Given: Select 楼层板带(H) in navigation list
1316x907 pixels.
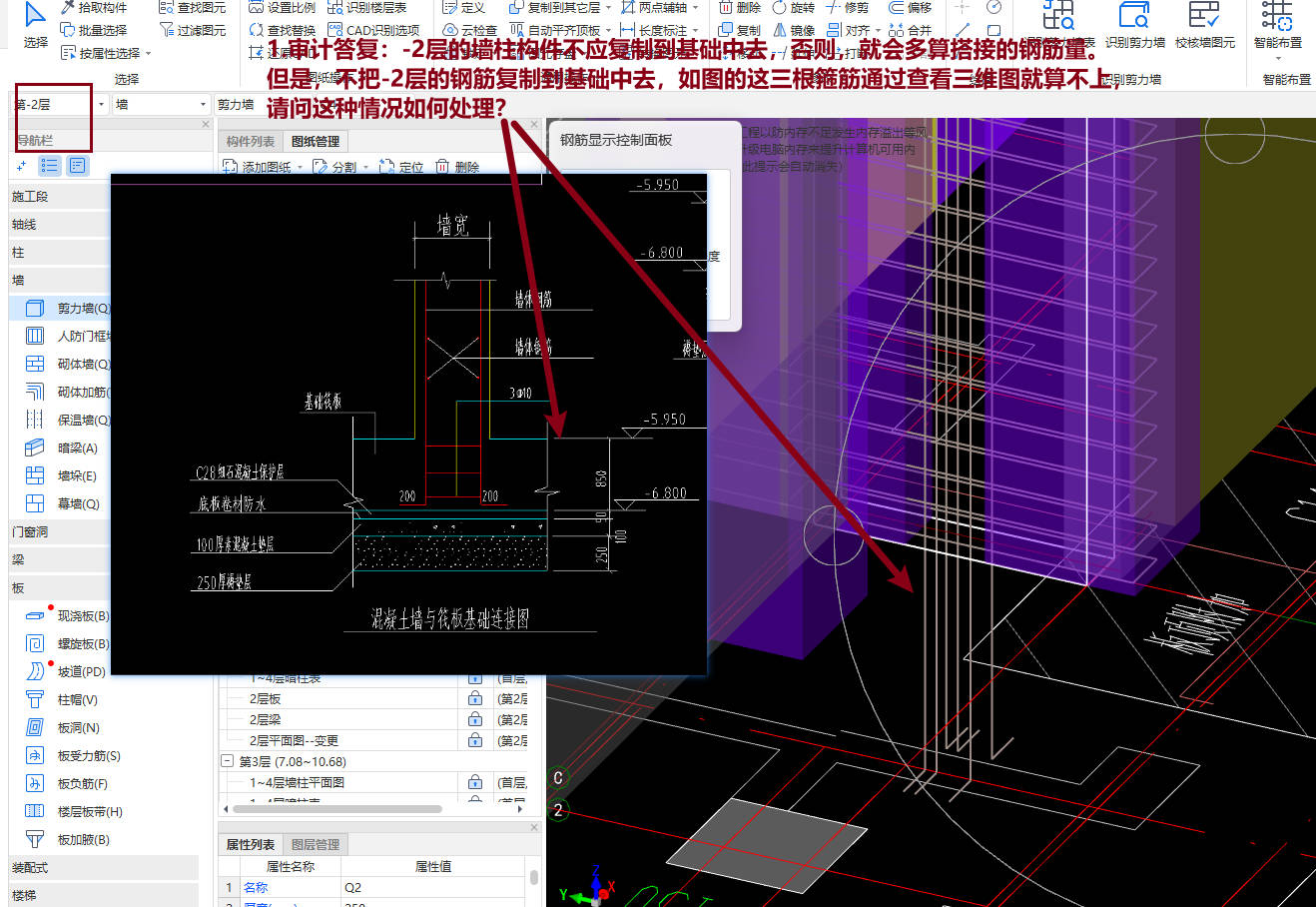Looking at the screenshot, I should point(73,811).
